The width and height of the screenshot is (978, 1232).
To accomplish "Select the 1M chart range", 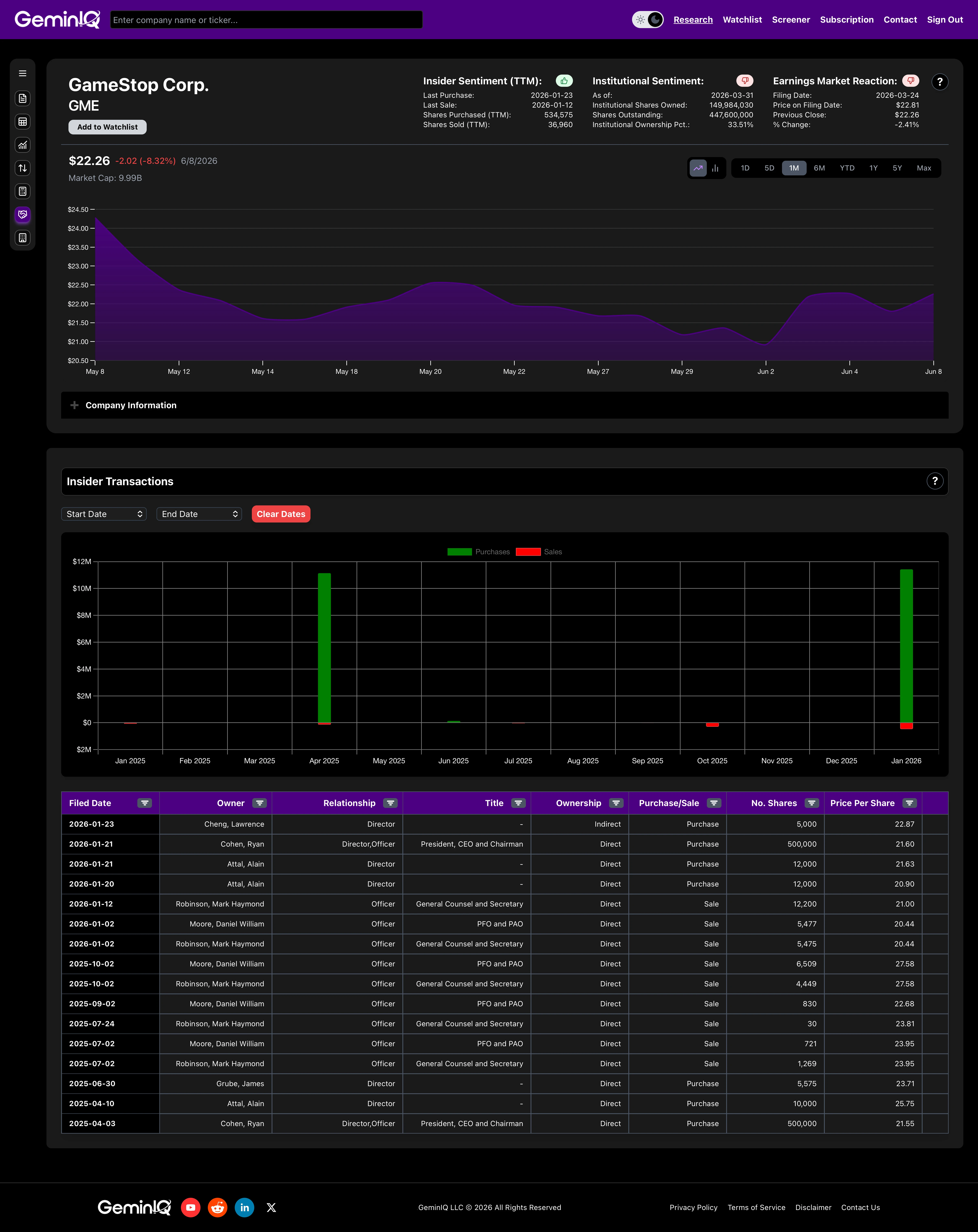I will pyautogui.click(x=794, y=168).
